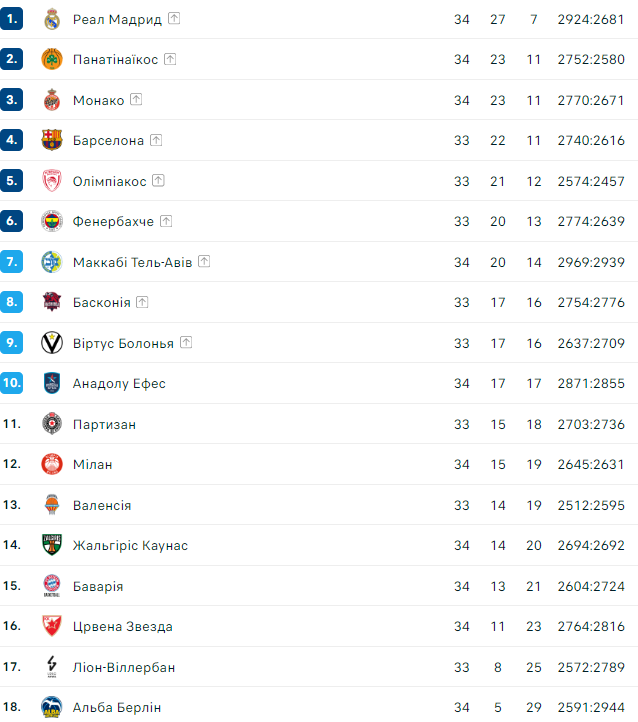This screenshot has height=722, width=638.
Task: Click the Virtus Bologna V logo
Action: [x=52, y=343]
